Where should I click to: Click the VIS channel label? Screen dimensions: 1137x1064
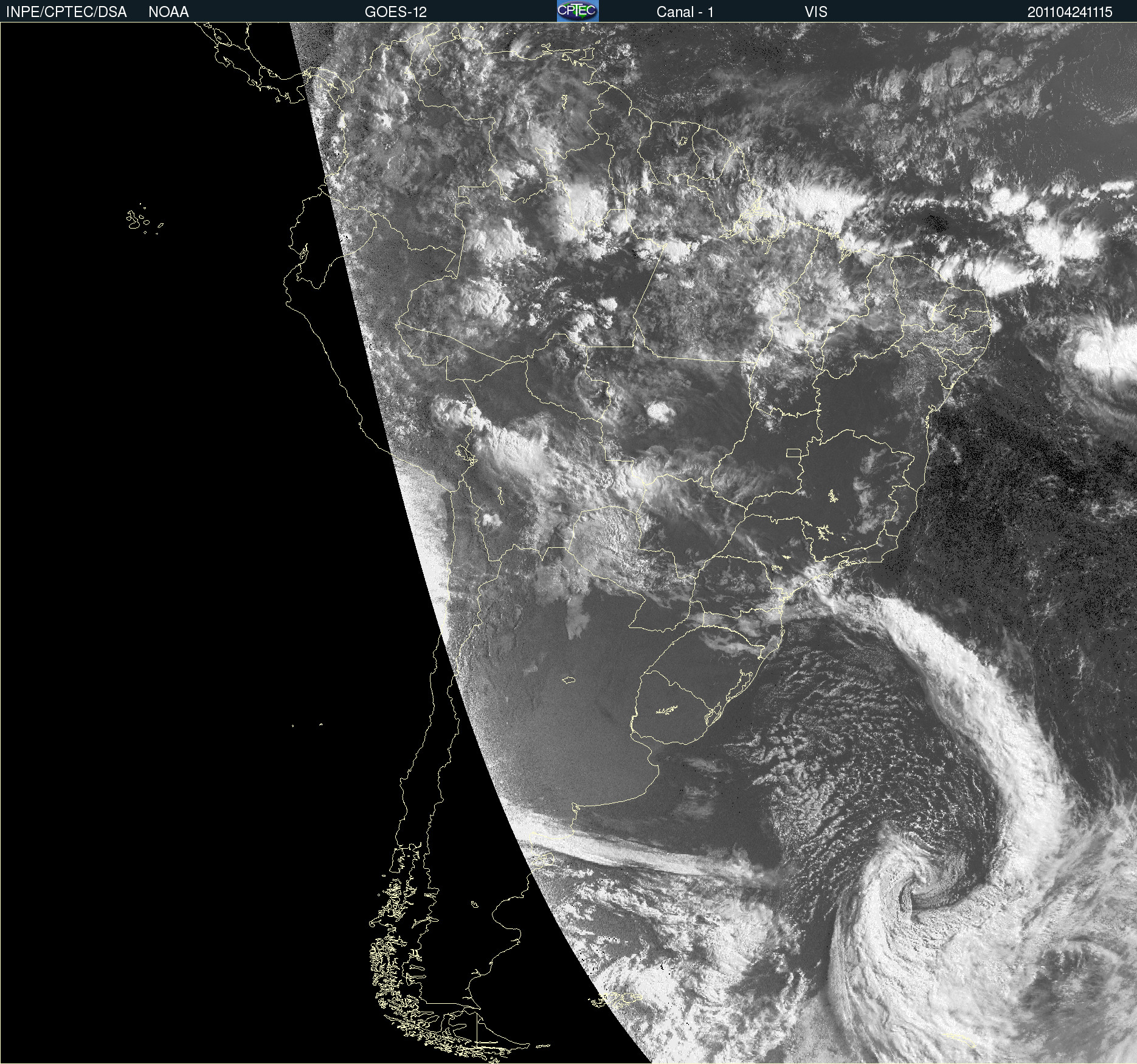tap(816, 12)
